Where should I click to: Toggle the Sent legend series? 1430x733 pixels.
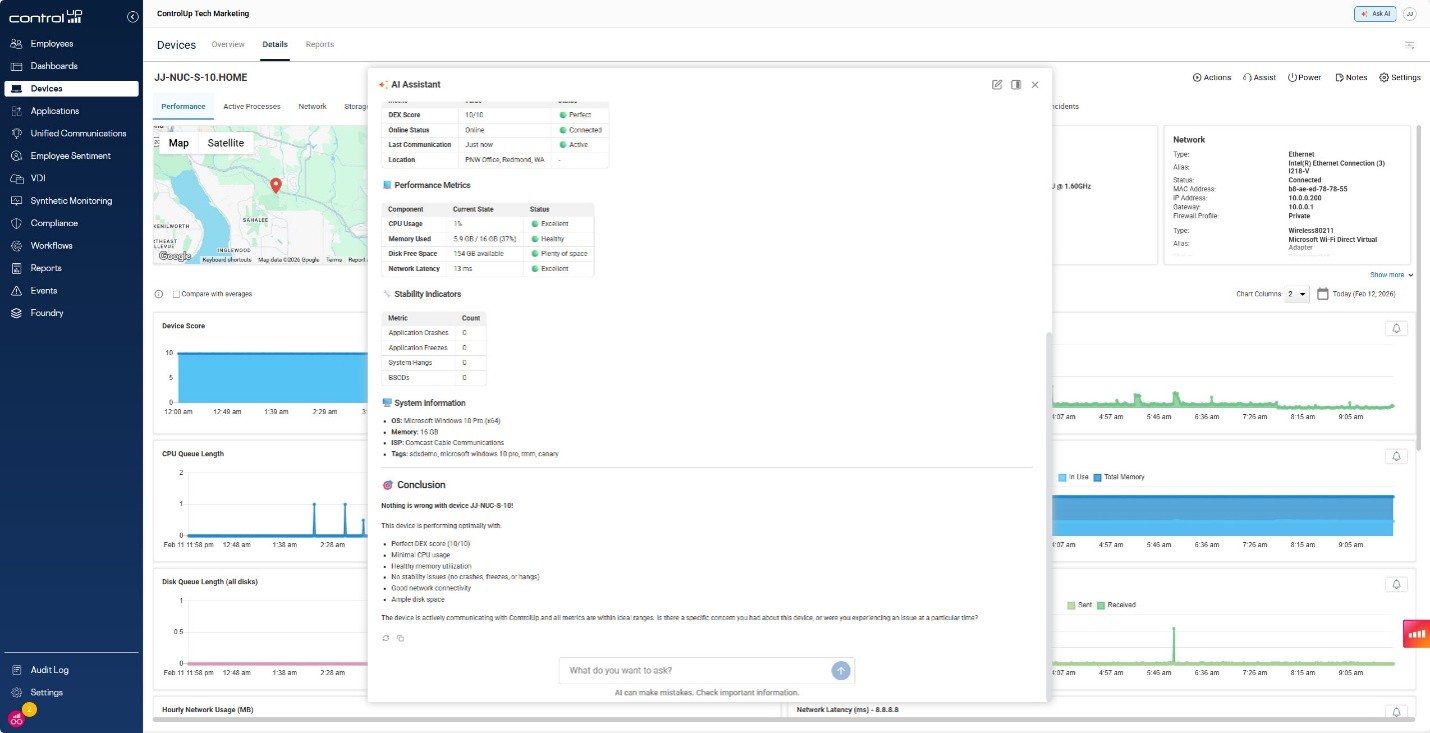coord(1080,605)
